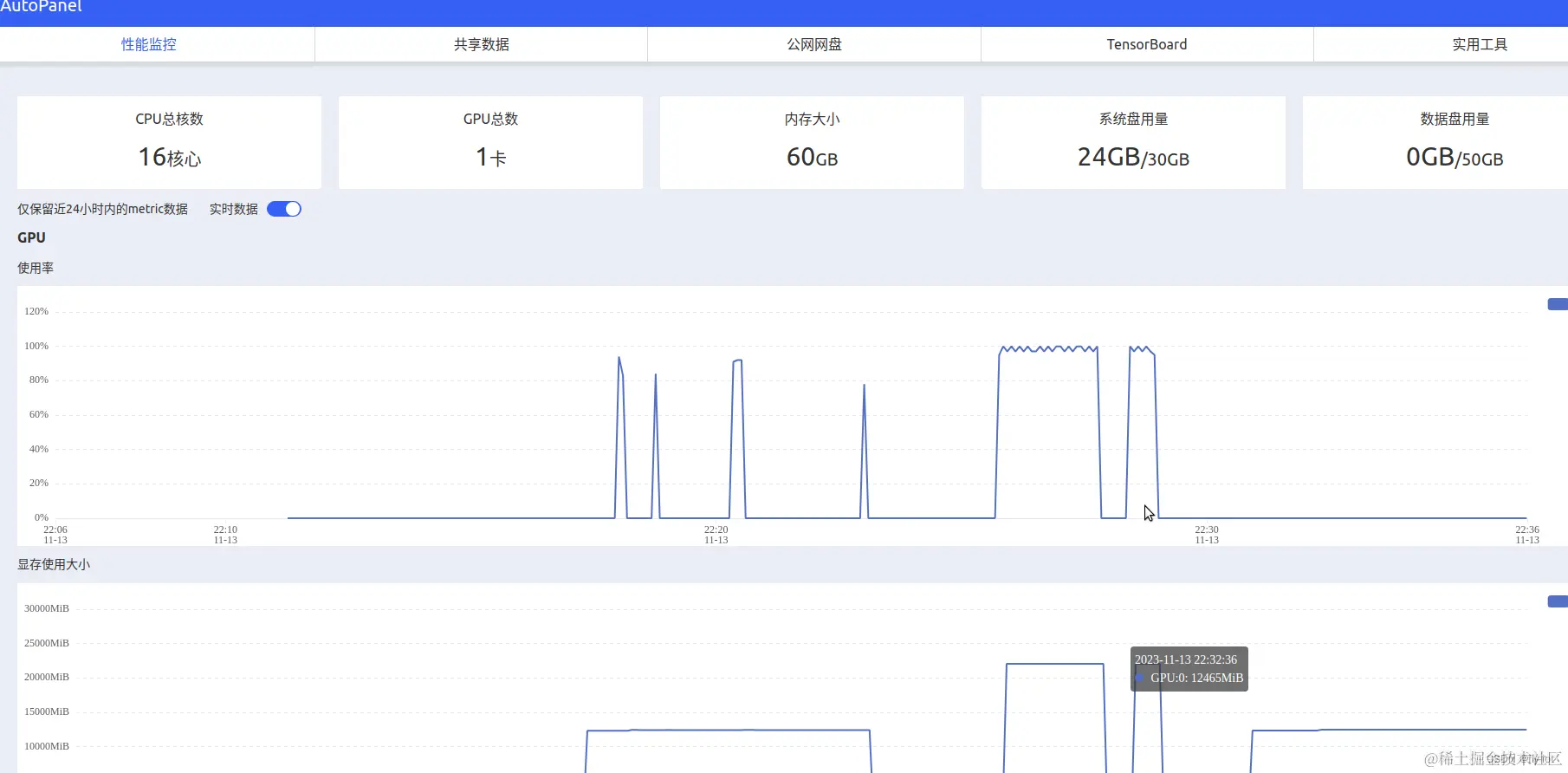
Task: Select the GPU总数 1卡 card
Action: coord(490,142)
